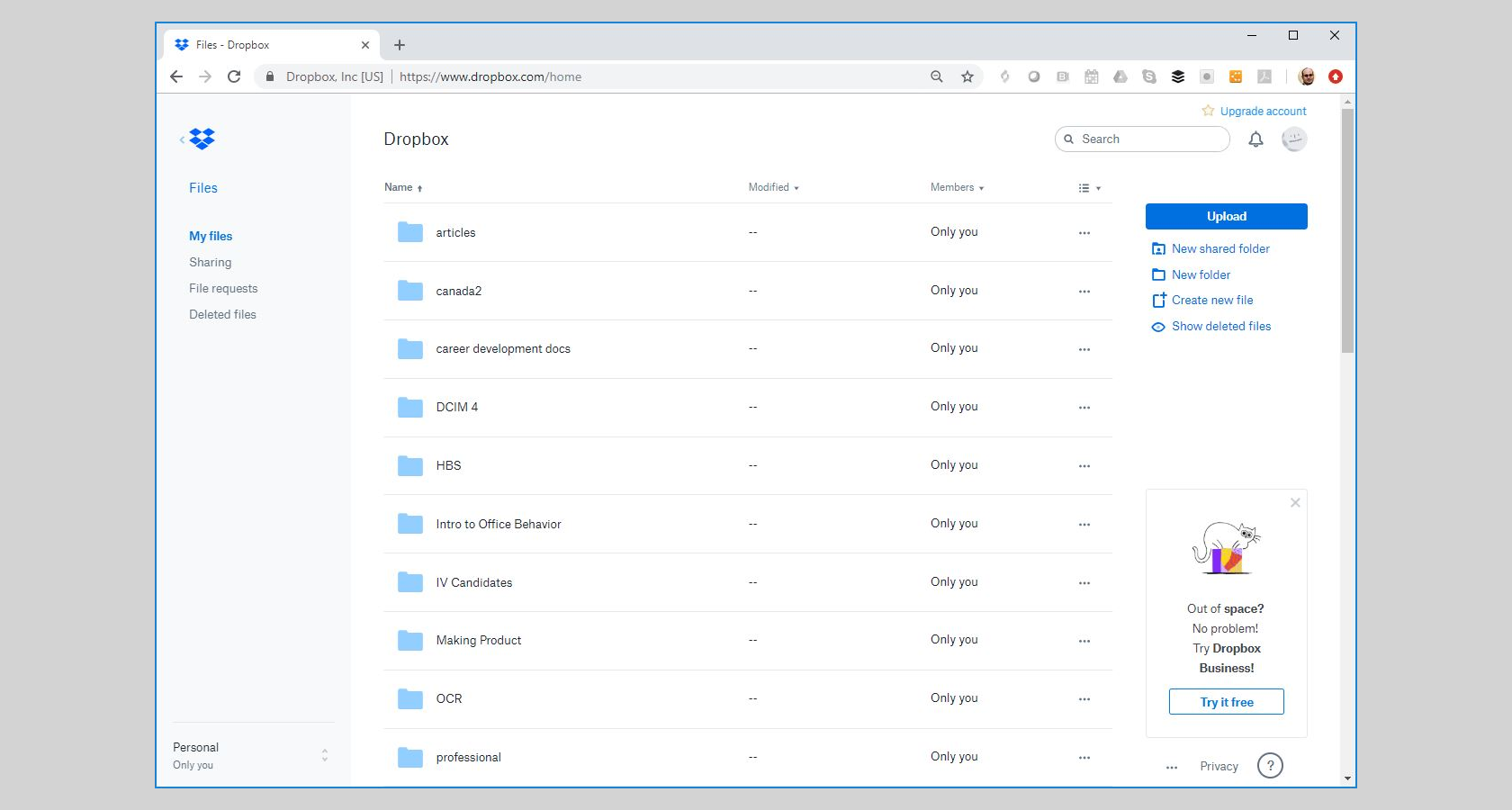Click the Making Product folder icon
This screenshot has height=810, width=1512.
[x=410, y=640]
